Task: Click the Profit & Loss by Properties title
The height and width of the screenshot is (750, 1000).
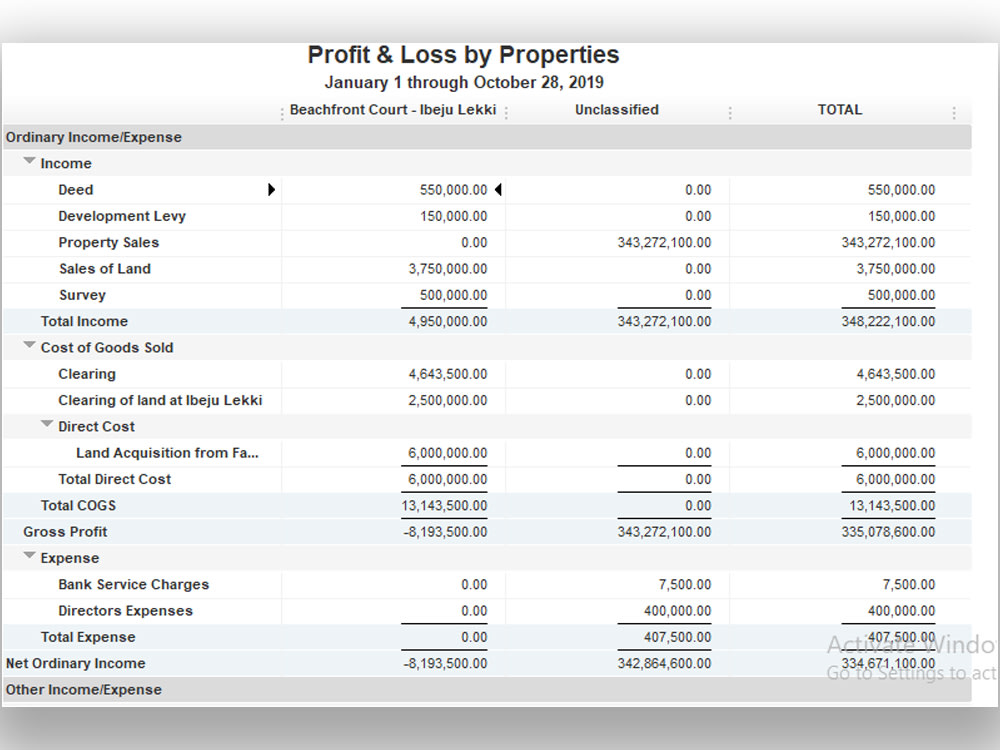Action: click(463, 55)
